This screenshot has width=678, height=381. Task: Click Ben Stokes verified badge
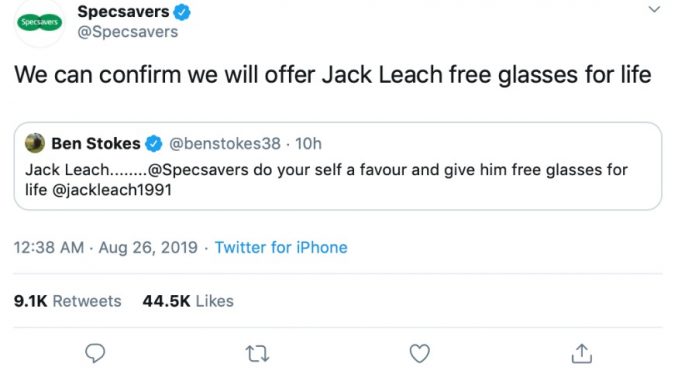click(x=154, y=144)
